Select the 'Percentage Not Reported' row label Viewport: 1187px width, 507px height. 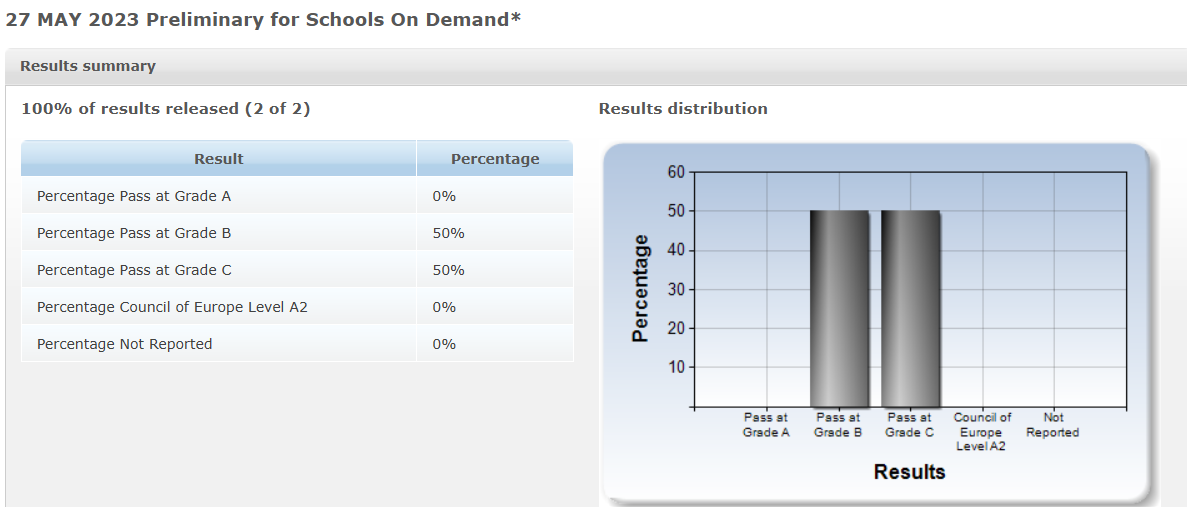tap(124, 344)
